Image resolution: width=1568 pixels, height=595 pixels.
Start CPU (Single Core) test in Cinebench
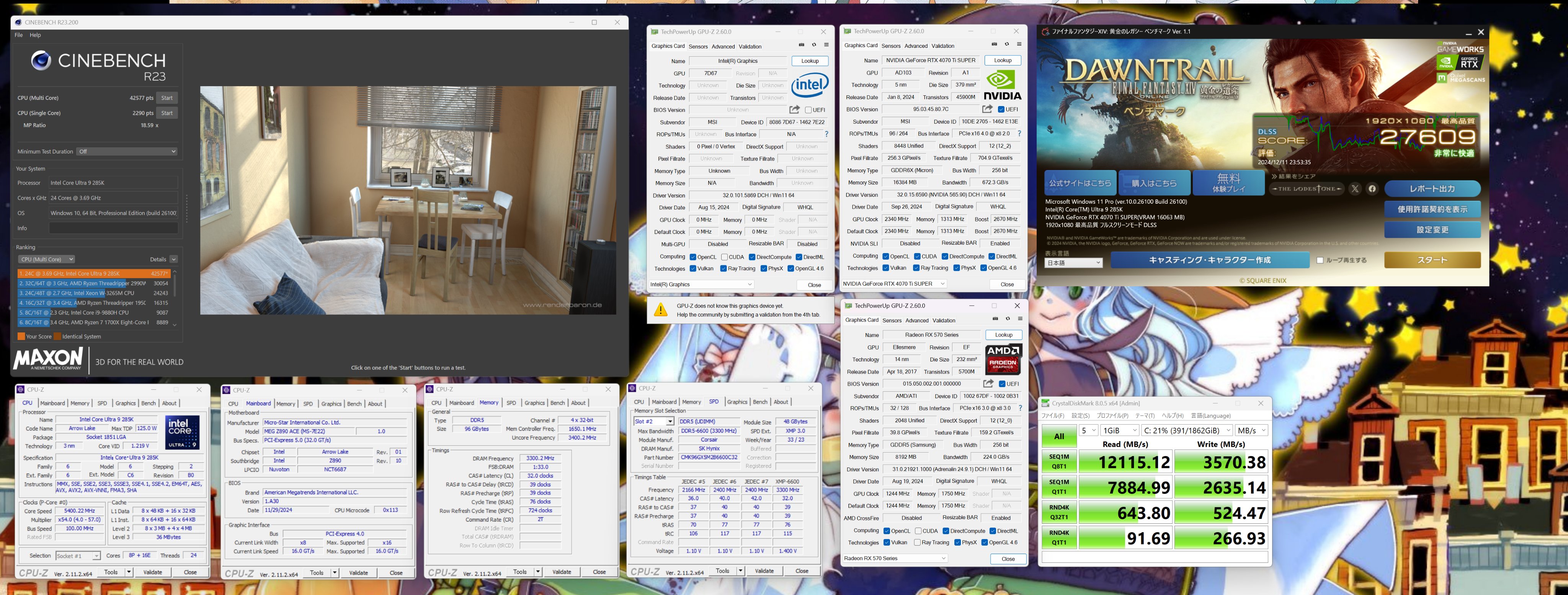coord(167,113)
